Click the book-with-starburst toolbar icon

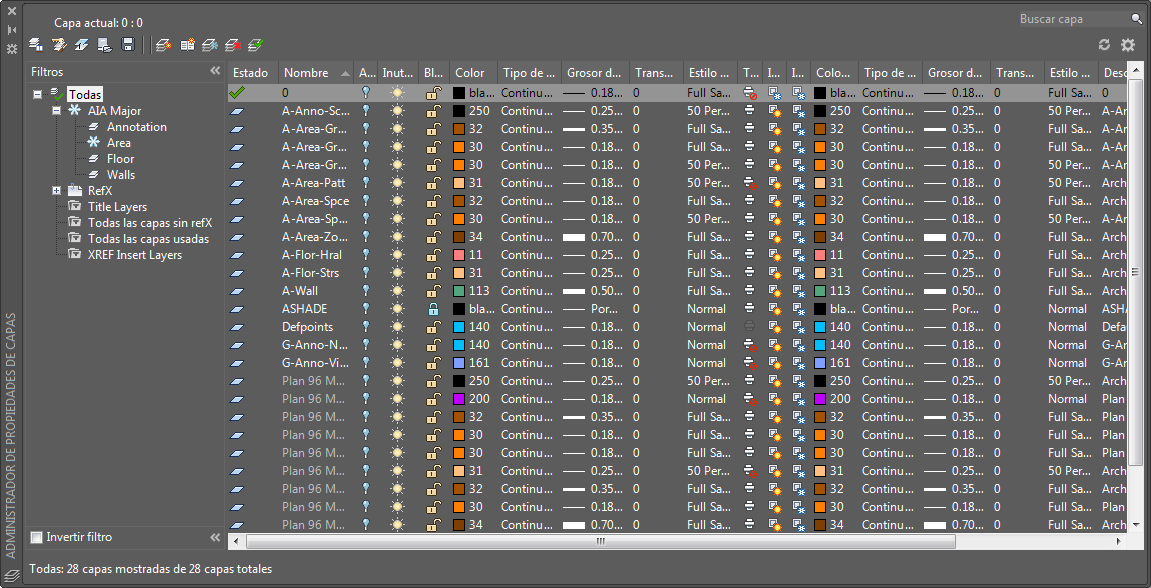[x=187, y=45]
